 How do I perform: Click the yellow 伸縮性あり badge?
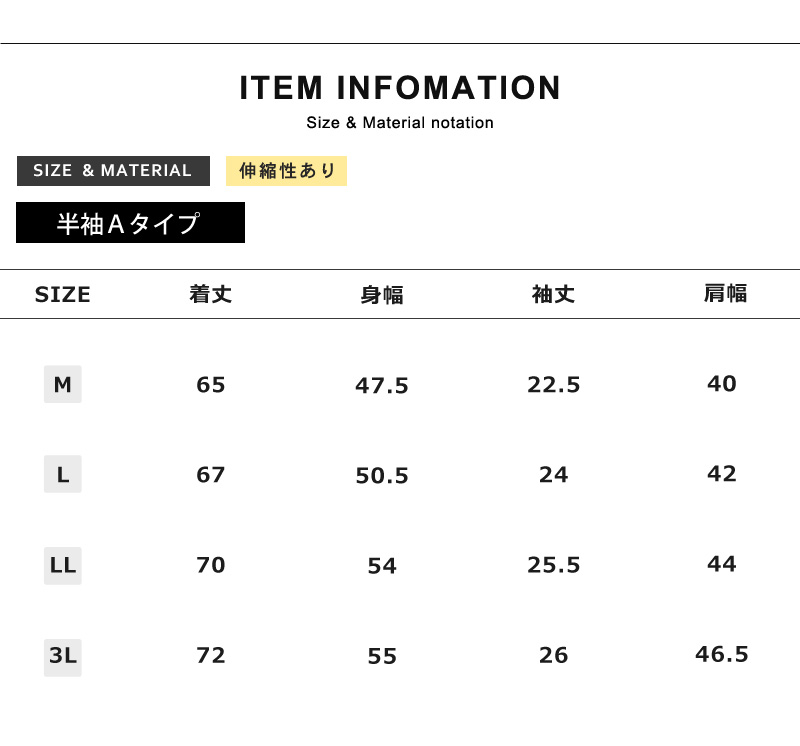point(287,171)
